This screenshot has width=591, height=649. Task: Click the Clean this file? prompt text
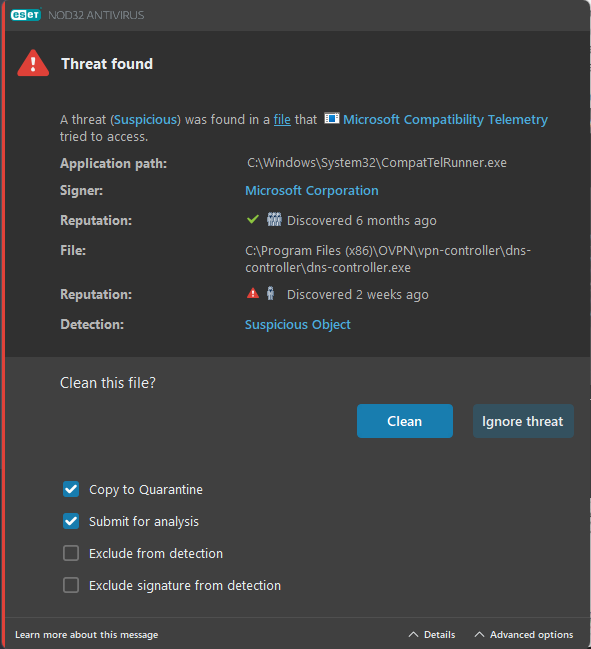click(x=108, y=383)
